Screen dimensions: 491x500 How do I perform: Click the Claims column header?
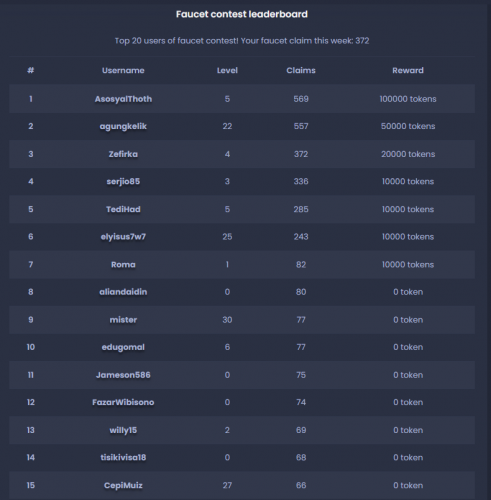click(301, 70)
